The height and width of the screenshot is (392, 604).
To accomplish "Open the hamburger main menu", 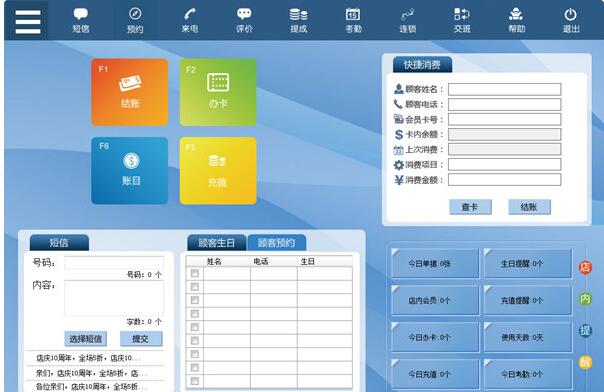I will pyautogui.click(x=28, y=22).
